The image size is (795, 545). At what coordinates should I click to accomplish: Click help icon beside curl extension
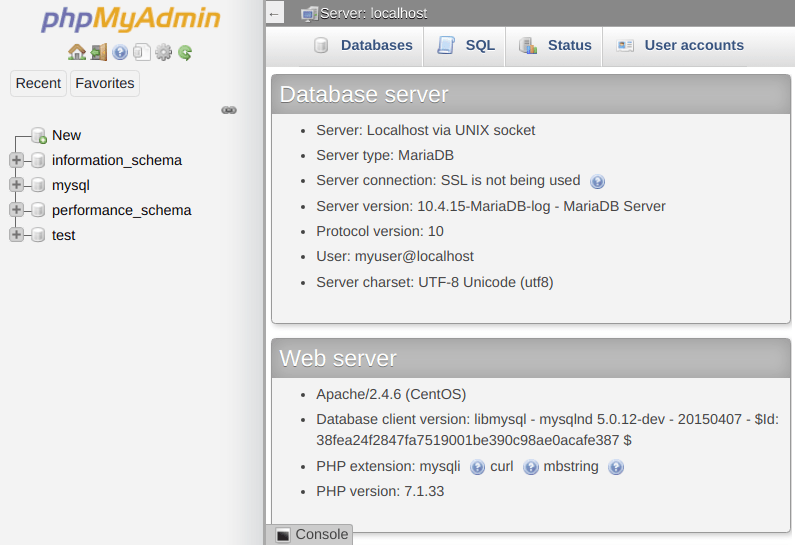[530, 467]
